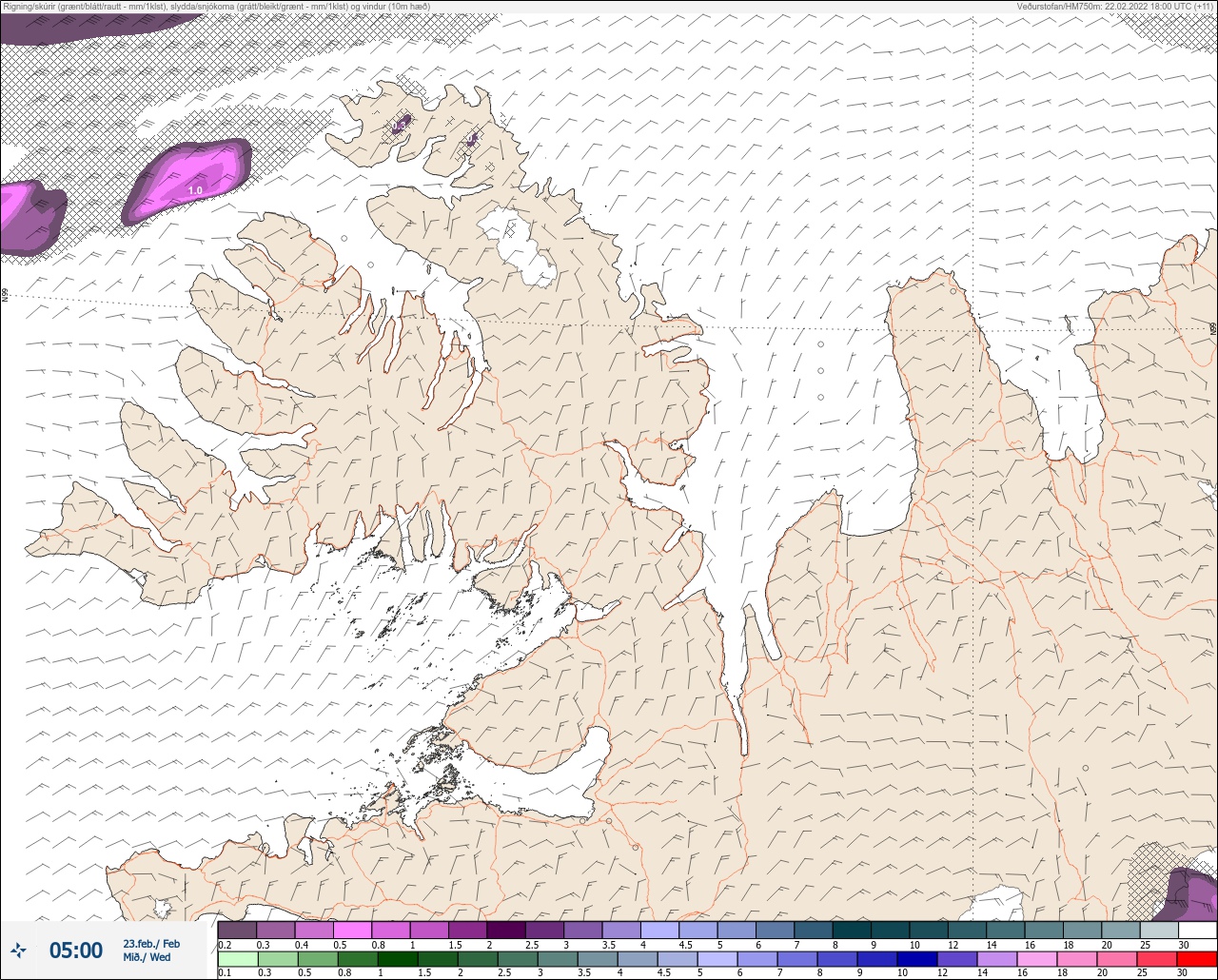
Task: Select the upper legend grey swatch labeled 25
Action: click(x=1158, y=930)
